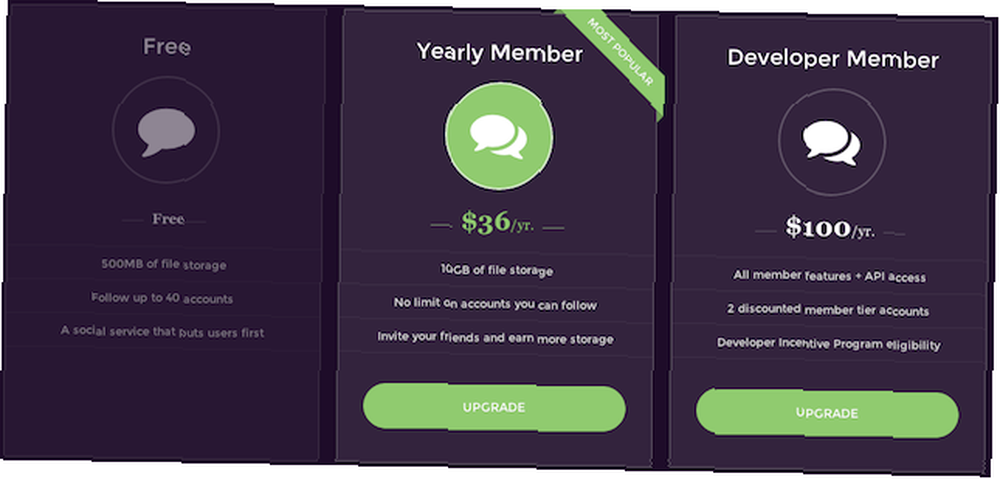1000x479 pixels.
Task: Click 10GB of file storage feature
Action: (x=497, y=270)
